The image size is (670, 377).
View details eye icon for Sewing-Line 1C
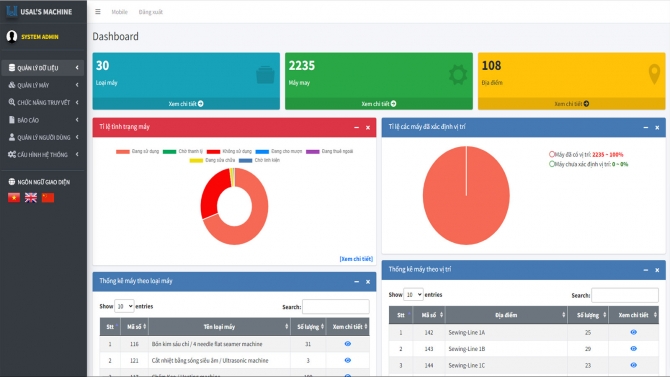point(633,365)
